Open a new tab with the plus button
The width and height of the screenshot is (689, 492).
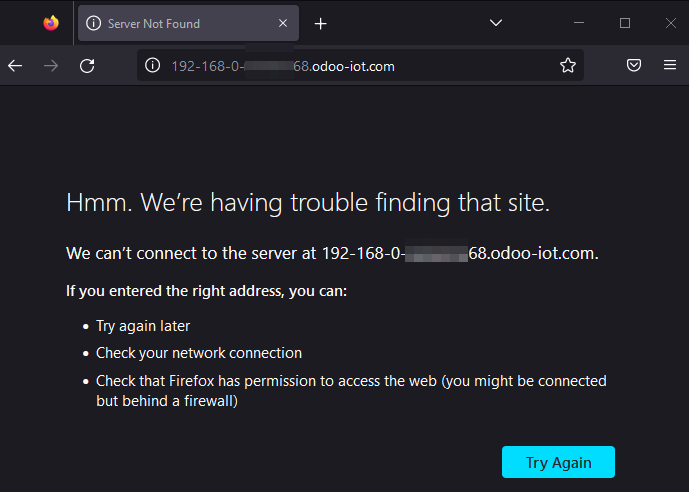(320, 23)
